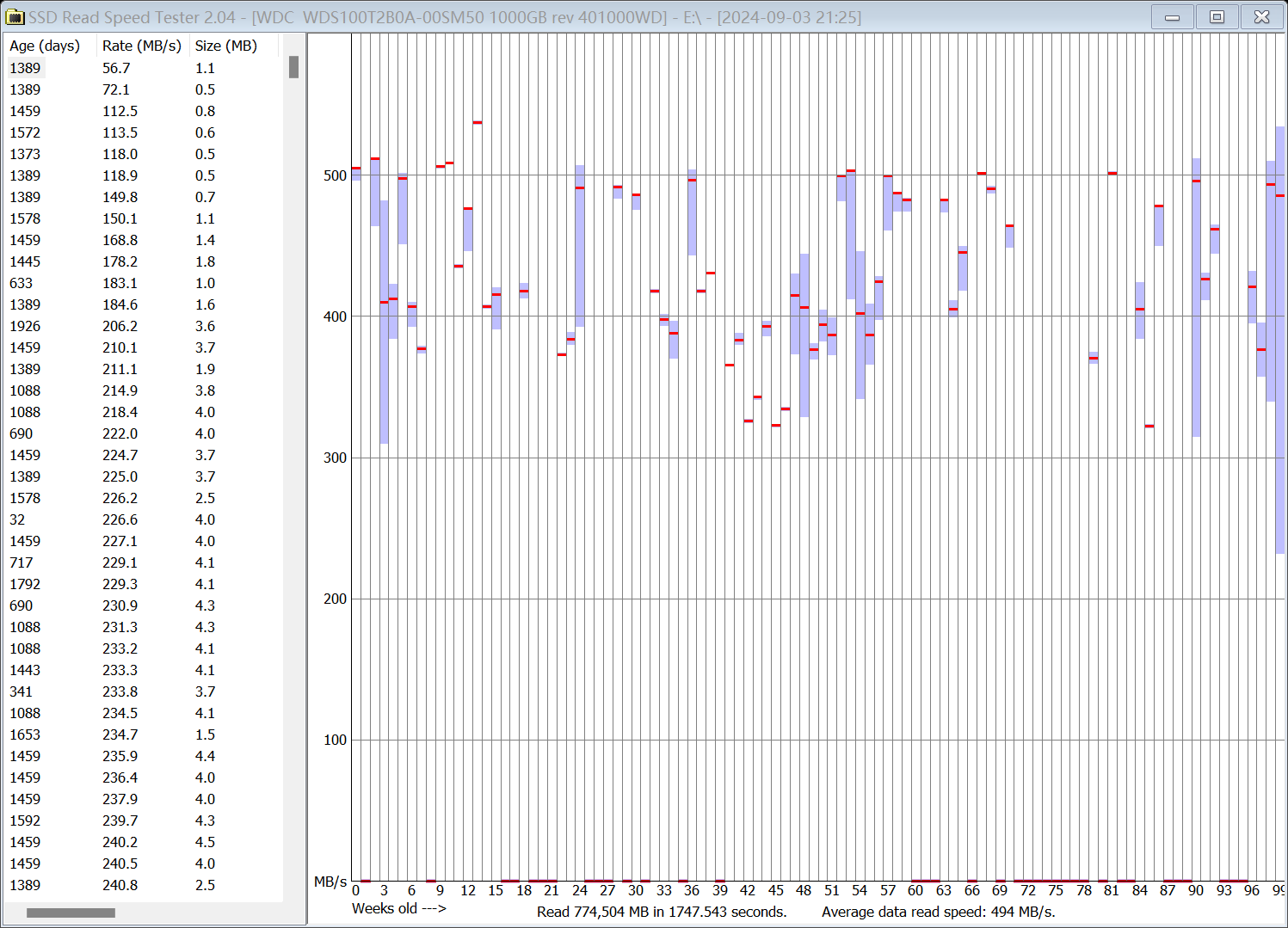Click the 100 label on the chart's vertical axis

pos(335,740)
